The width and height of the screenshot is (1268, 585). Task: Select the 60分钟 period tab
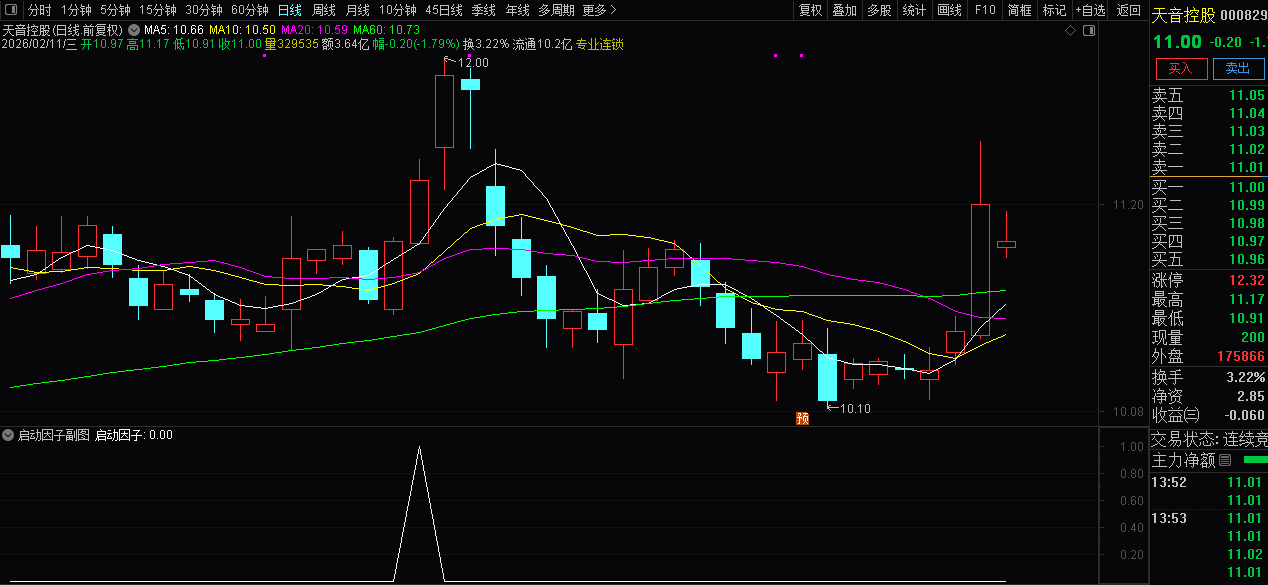click(x=249, y=10)
